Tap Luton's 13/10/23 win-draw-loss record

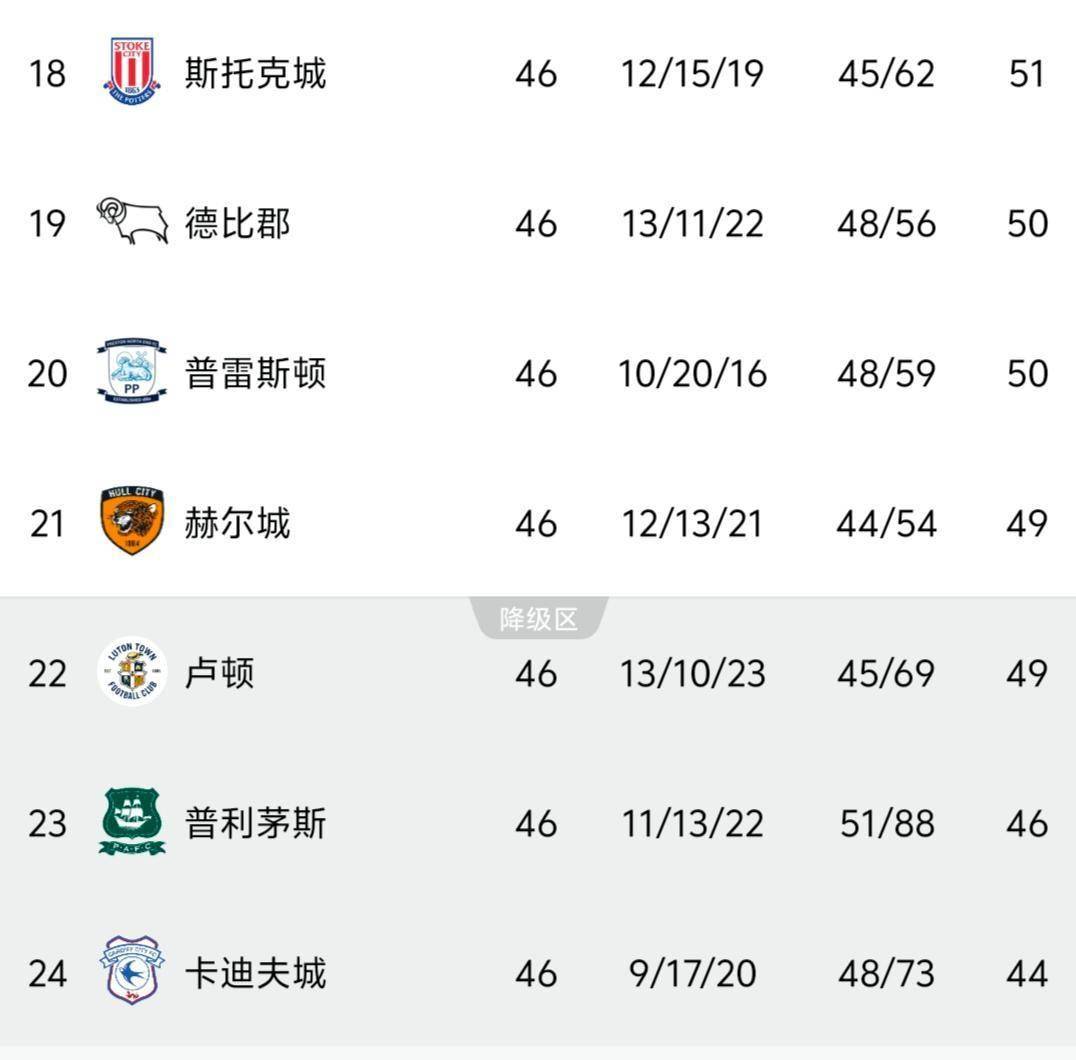click(x=692, y=673)
